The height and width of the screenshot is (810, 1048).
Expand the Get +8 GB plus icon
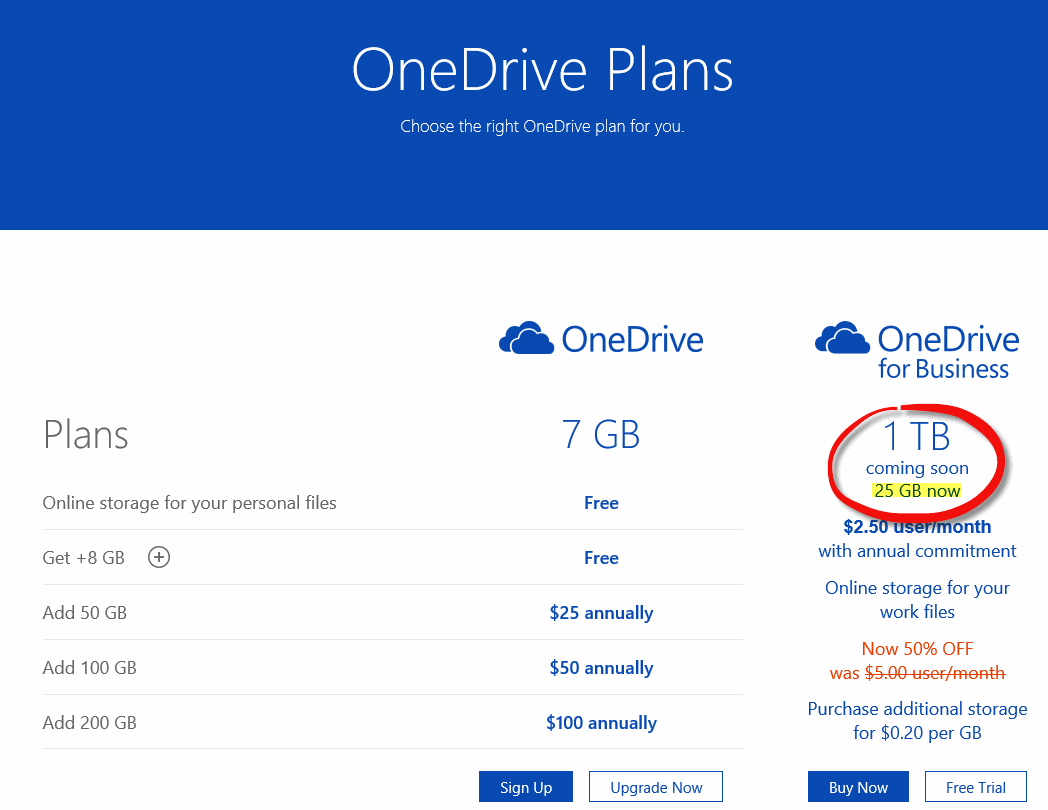coord(159,557)
